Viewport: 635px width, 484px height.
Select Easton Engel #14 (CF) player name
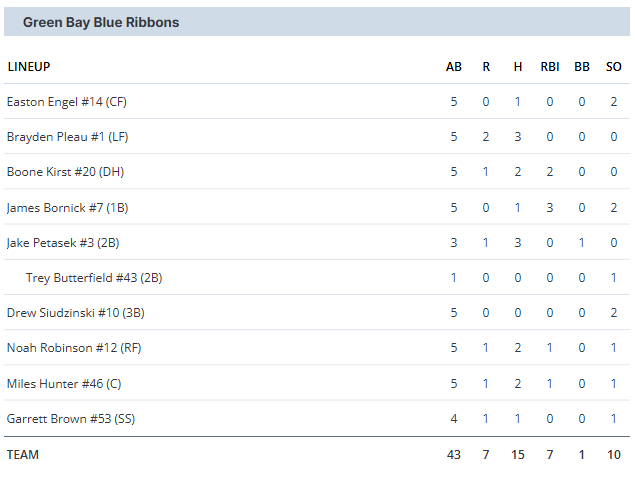click(67, 102)
